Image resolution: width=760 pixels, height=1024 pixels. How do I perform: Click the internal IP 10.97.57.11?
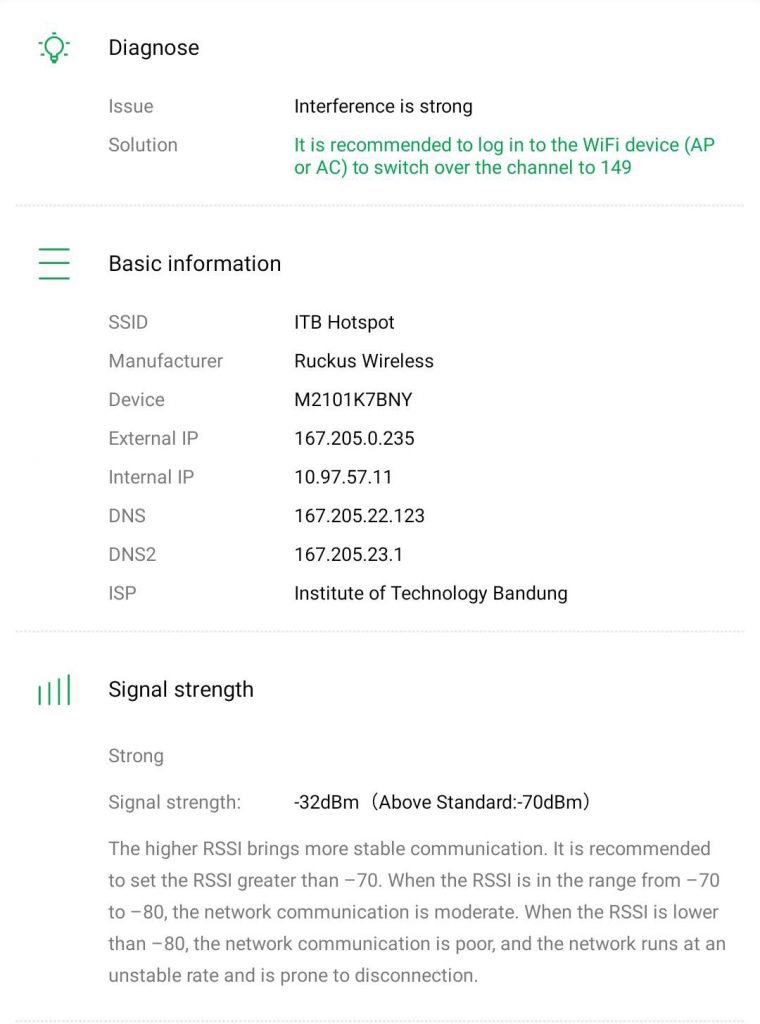343,477
